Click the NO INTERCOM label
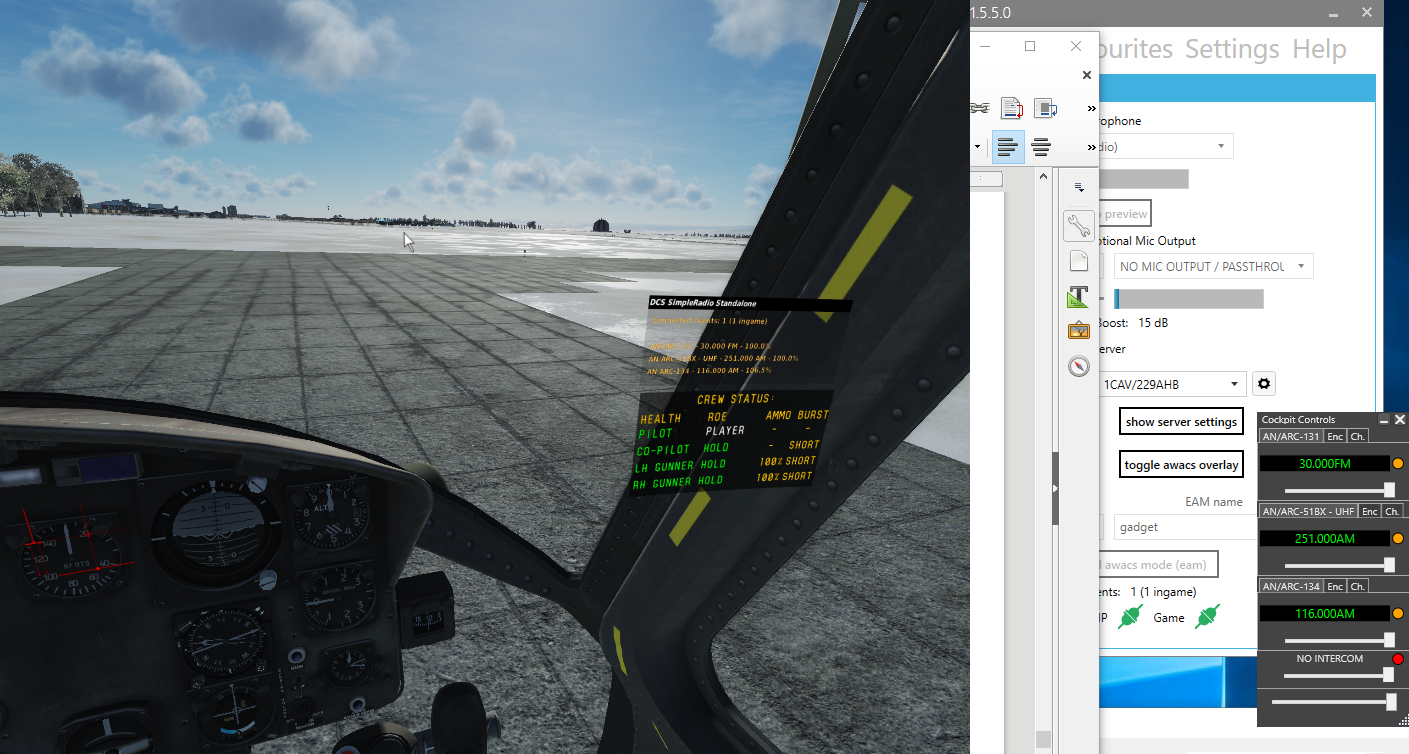This screenshot has height=754, width=1409. (1329, 659)
